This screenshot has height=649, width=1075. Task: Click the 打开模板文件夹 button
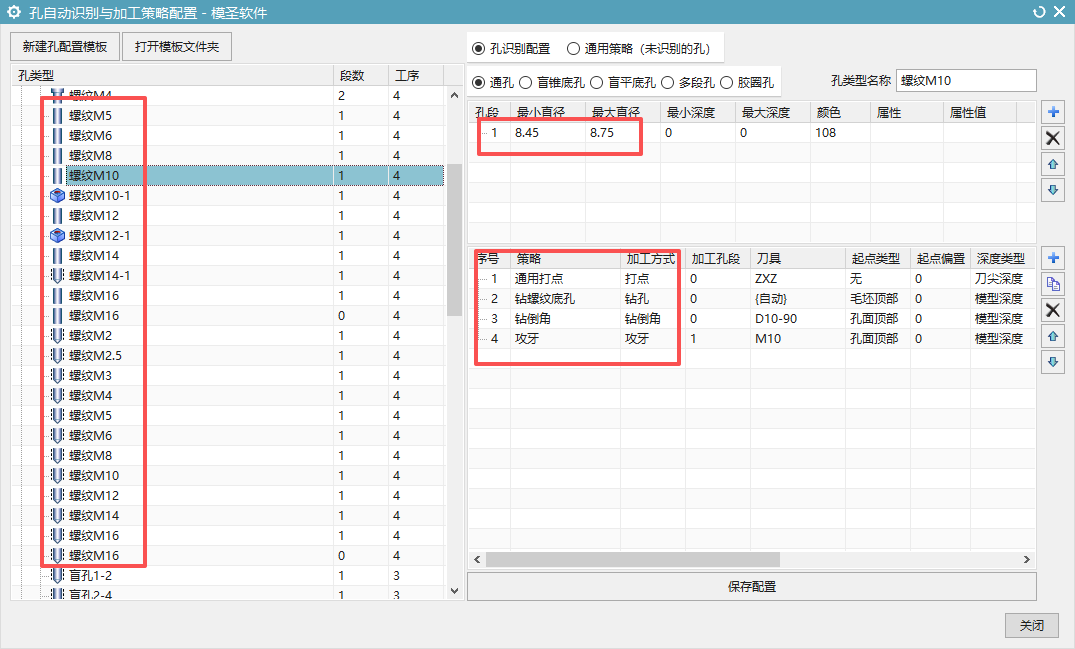(x=177, y=47)
